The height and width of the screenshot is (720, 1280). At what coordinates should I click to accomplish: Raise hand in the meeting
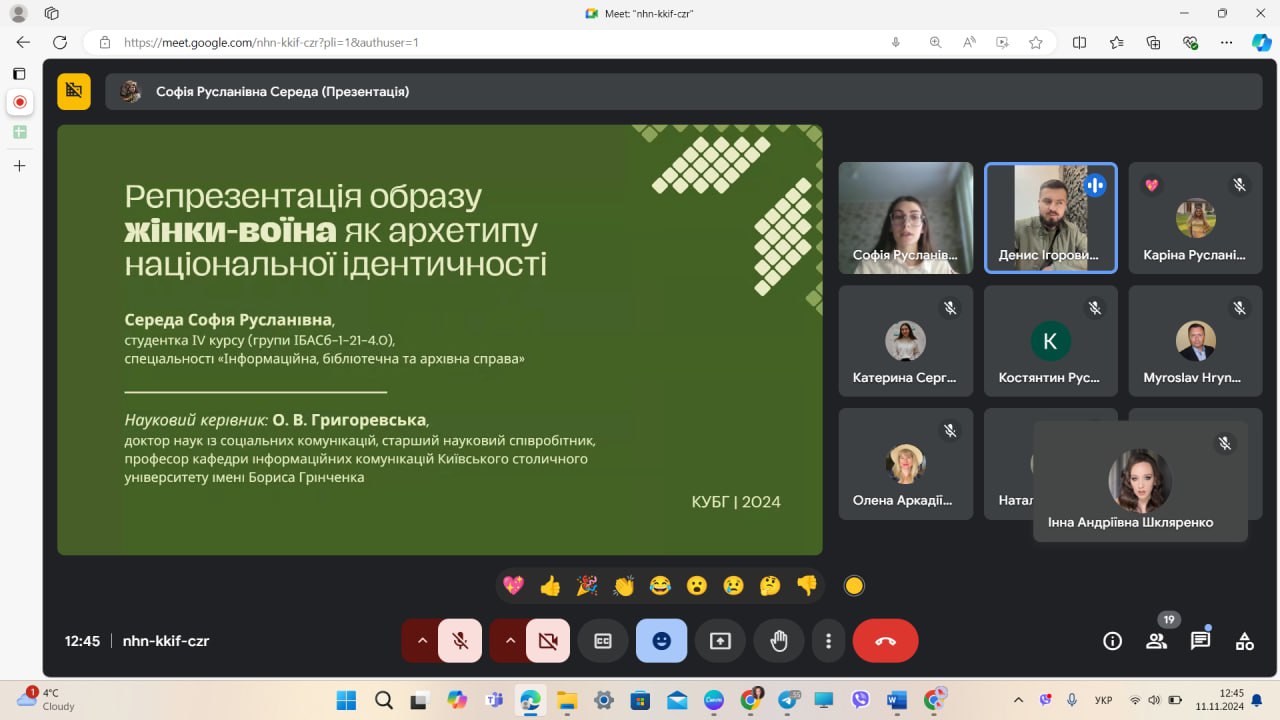pyautogui.click(x=779, y=641)
